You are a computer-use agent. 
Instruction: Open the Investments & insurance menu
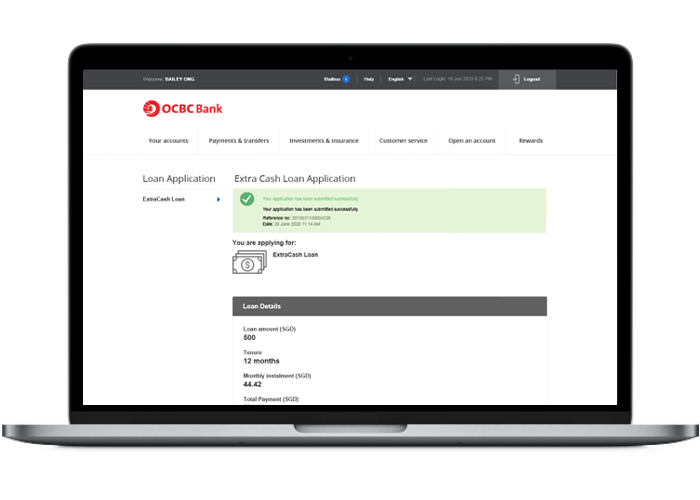pos(324,141)
